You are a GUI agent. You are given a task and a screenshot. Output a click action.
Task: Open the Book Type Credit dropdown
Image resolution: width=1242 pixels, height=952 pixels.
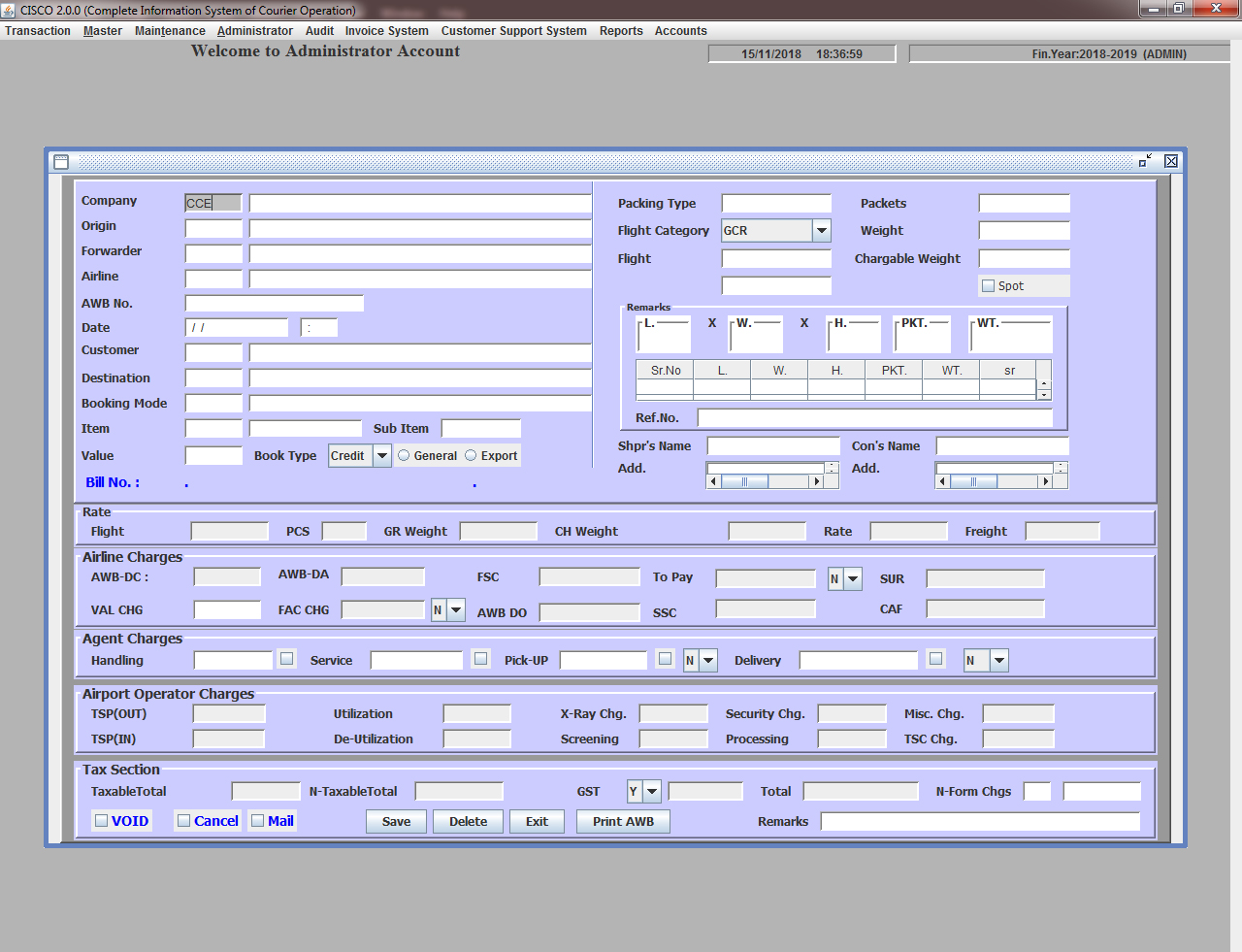point(382,455)
